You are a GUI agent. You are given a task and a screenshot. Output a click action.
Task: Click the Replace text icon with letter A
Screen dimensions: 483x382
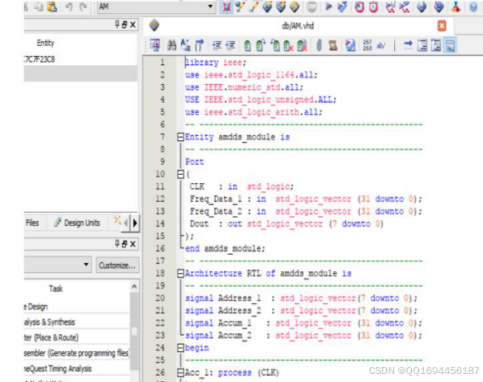(x=185, y=45)
